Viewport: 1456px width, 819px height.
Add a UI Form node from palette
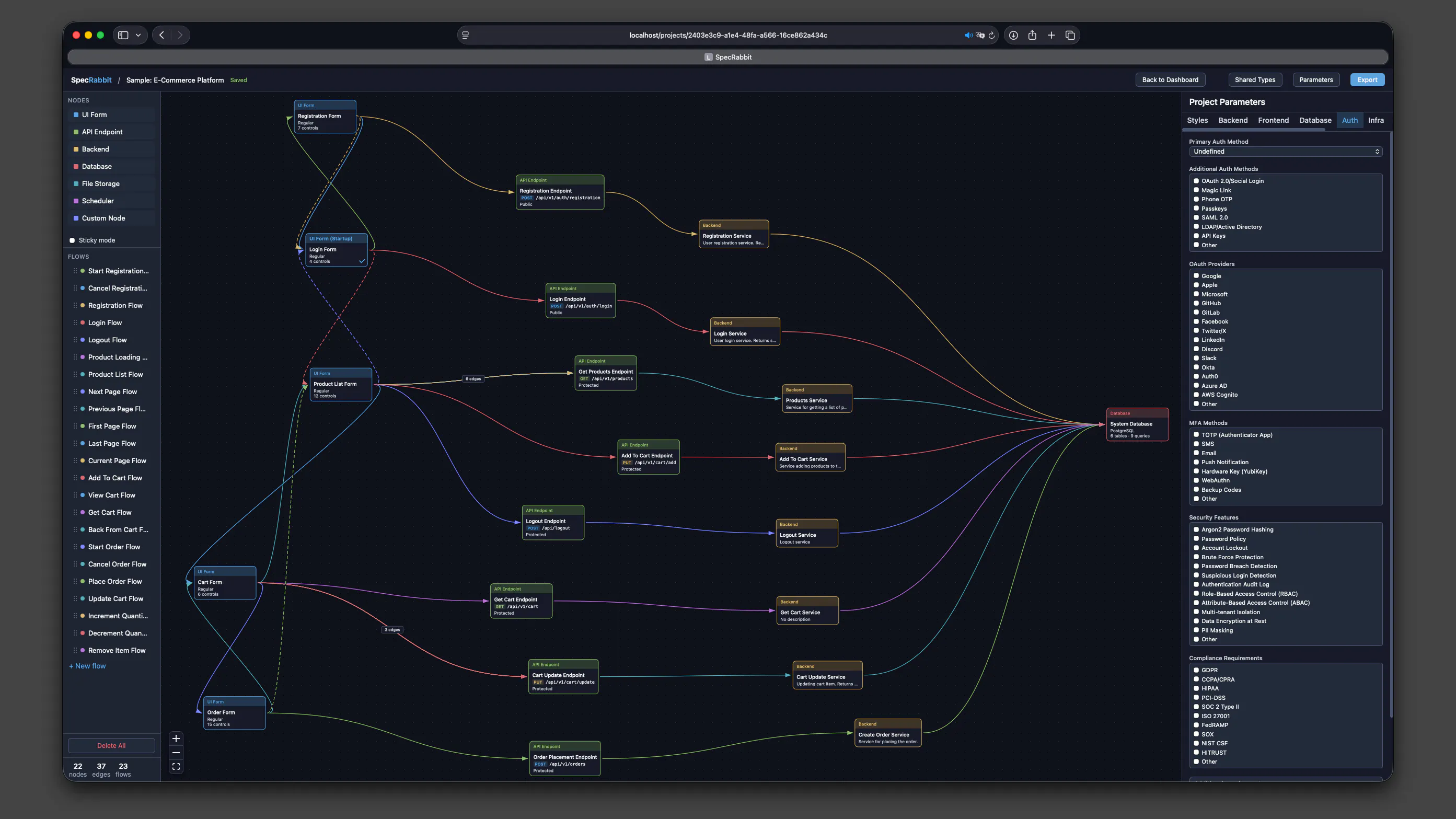[x=111, y=115]
